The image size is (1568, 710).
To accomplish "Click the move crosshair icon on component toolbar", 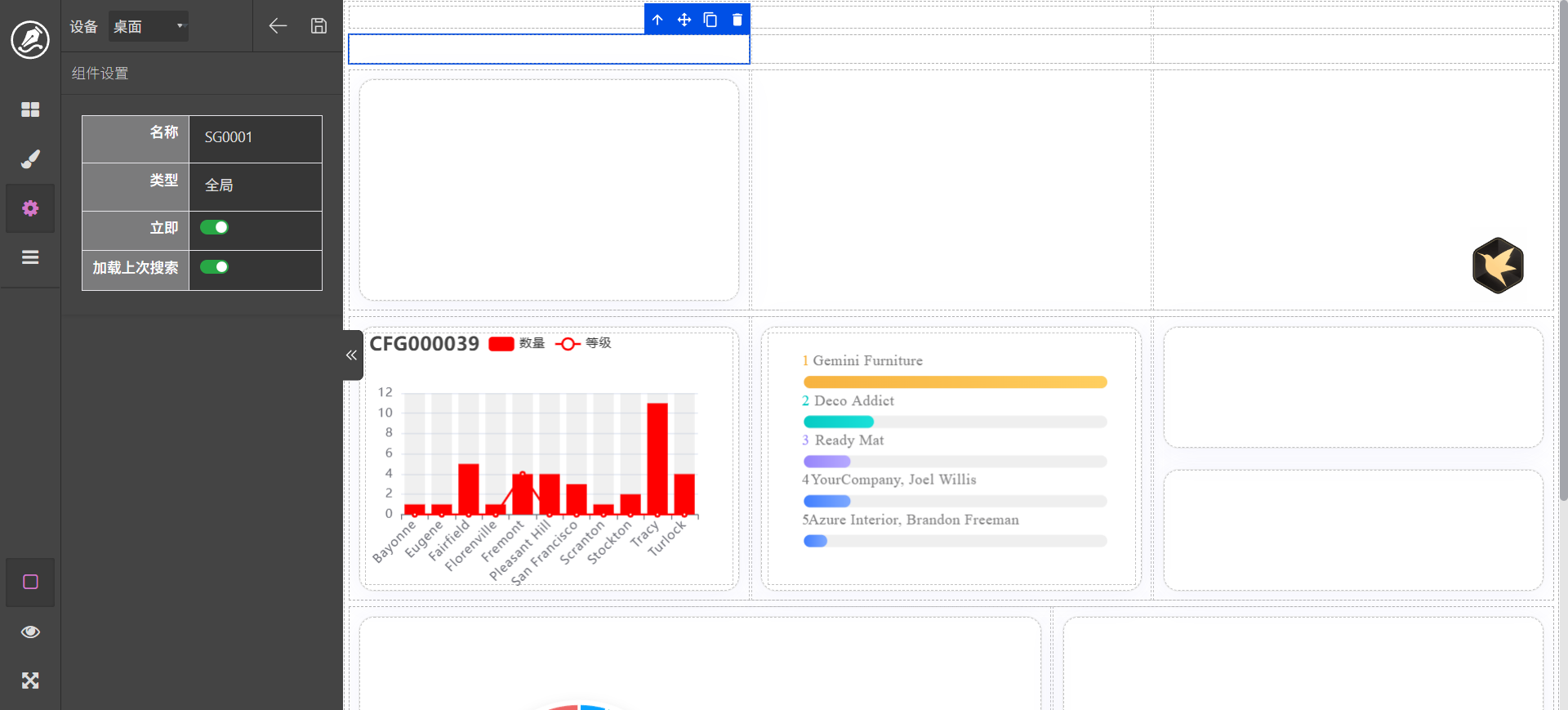I will click(x=684, y=20).
